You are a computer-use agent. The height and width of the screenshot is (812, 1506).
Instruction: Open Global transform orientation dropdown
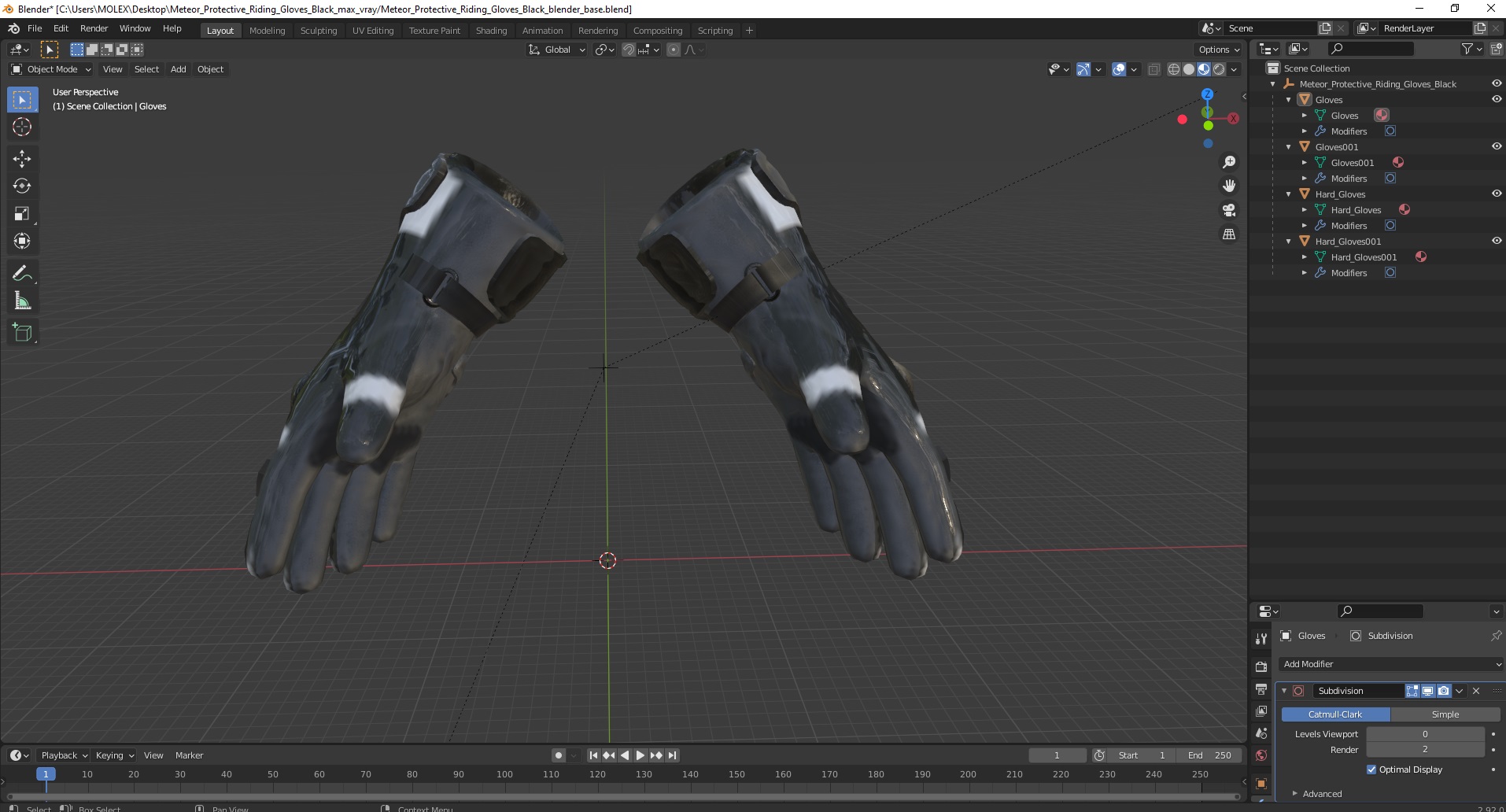556,50
